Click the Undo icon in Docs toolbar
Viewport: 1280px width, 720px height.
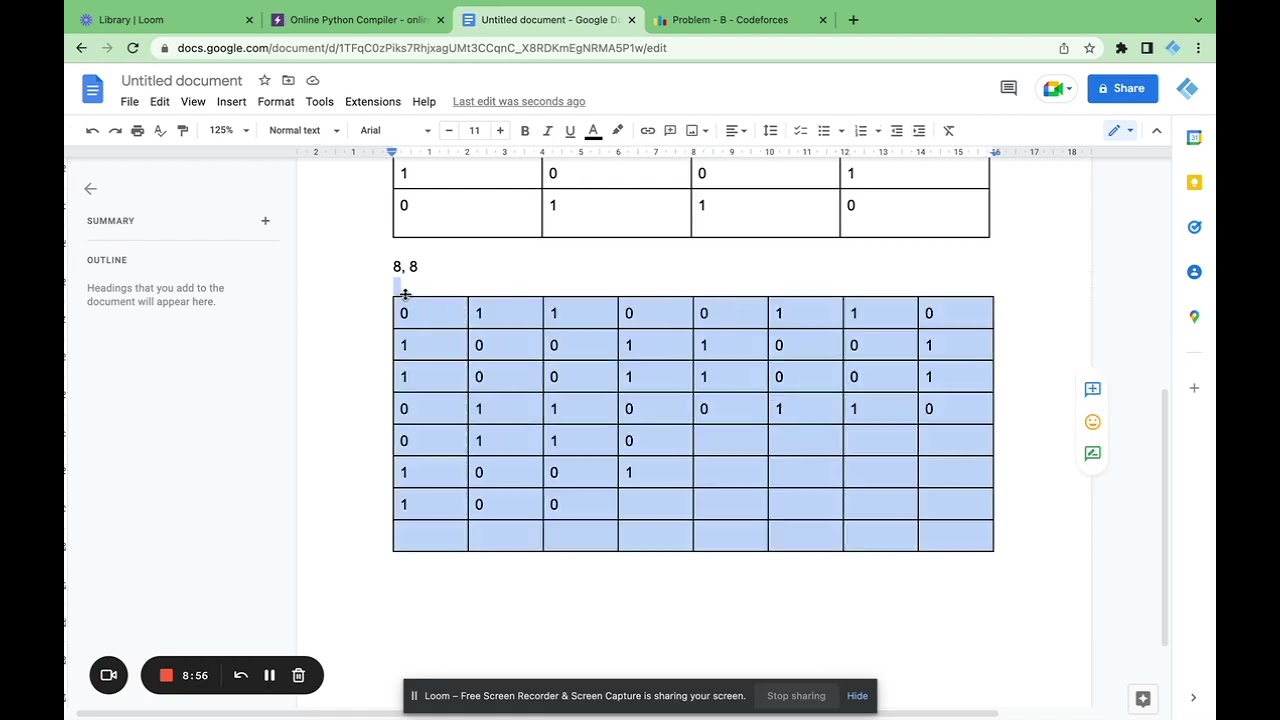pyautogui.click(x=92, y=131)
